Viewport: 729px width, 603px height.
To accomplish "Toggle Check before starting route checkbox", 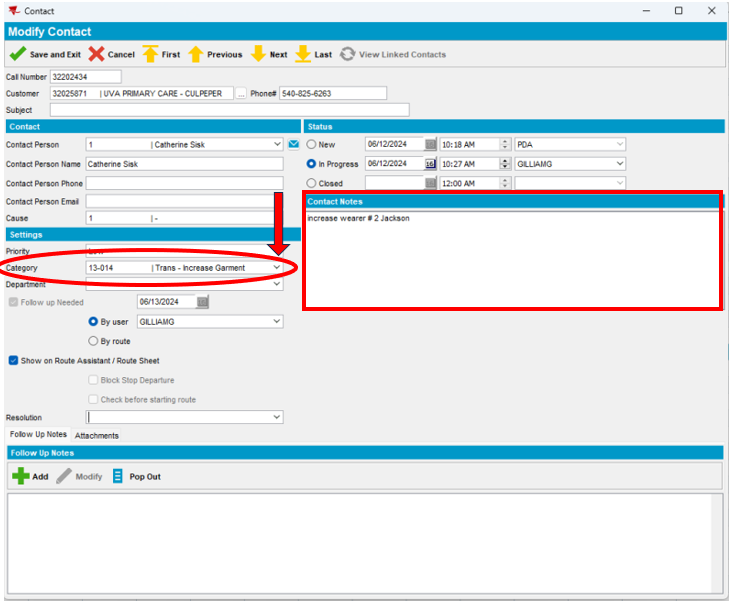I will (93, 400).
